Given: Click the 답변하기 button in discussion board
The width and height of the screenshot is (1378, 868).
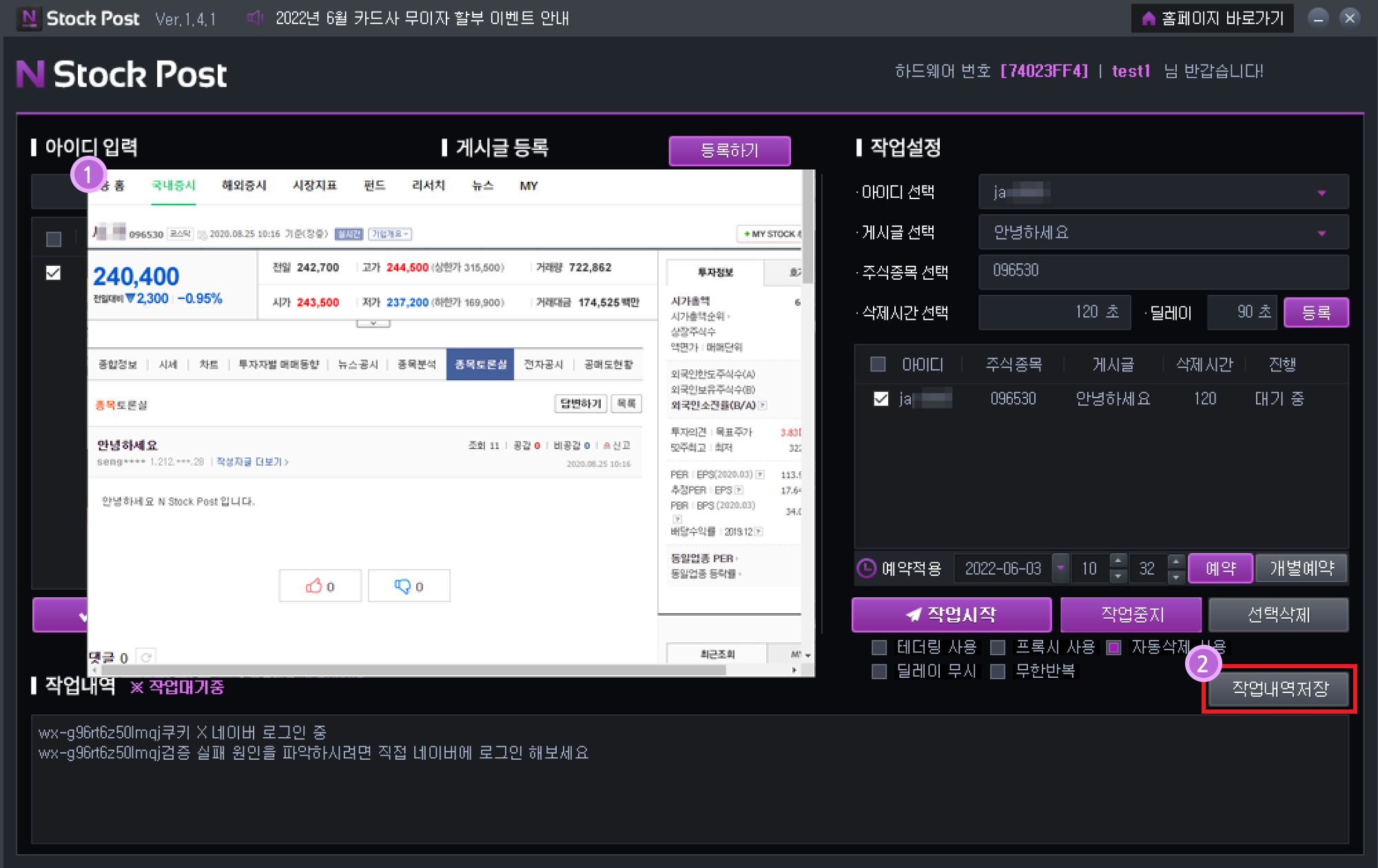Looking at the screenshot, I should pyautogui.click(x=581, y=404).
